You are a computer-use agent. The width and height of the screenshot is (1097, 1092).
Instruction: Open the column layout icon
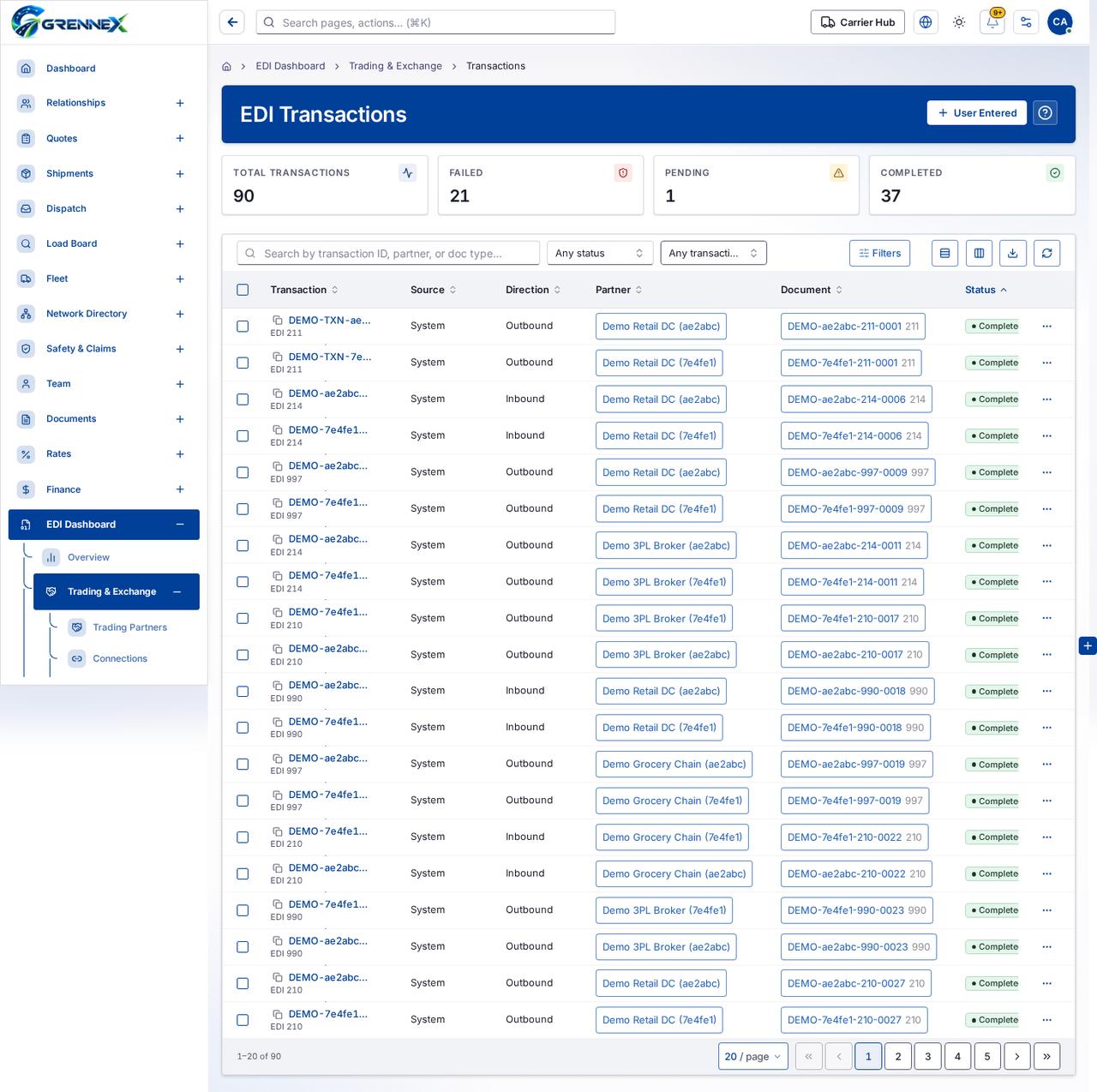[979, 253]
